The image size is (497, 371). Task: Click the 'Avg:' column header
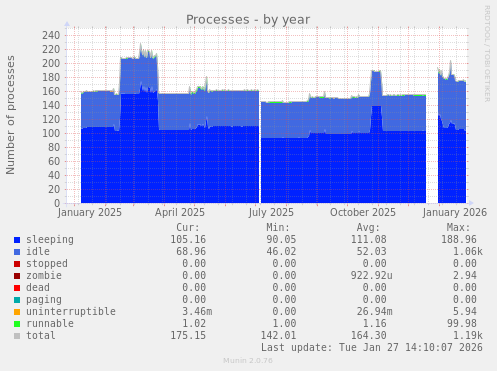click(368, 228)
